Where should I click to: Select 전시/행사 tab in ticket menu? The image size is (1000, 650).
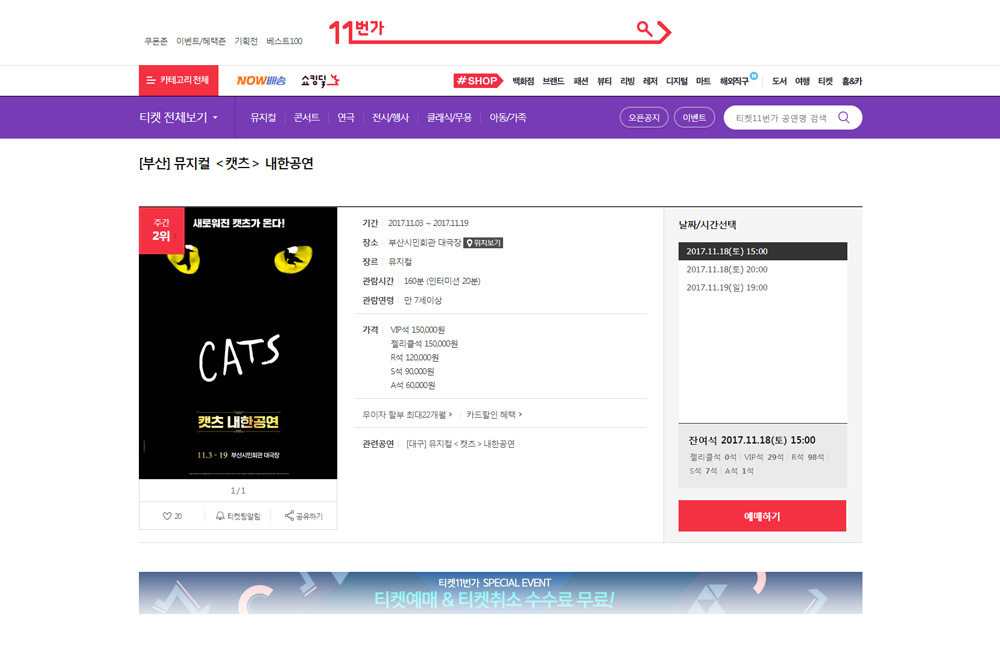[x=390, y=117]
